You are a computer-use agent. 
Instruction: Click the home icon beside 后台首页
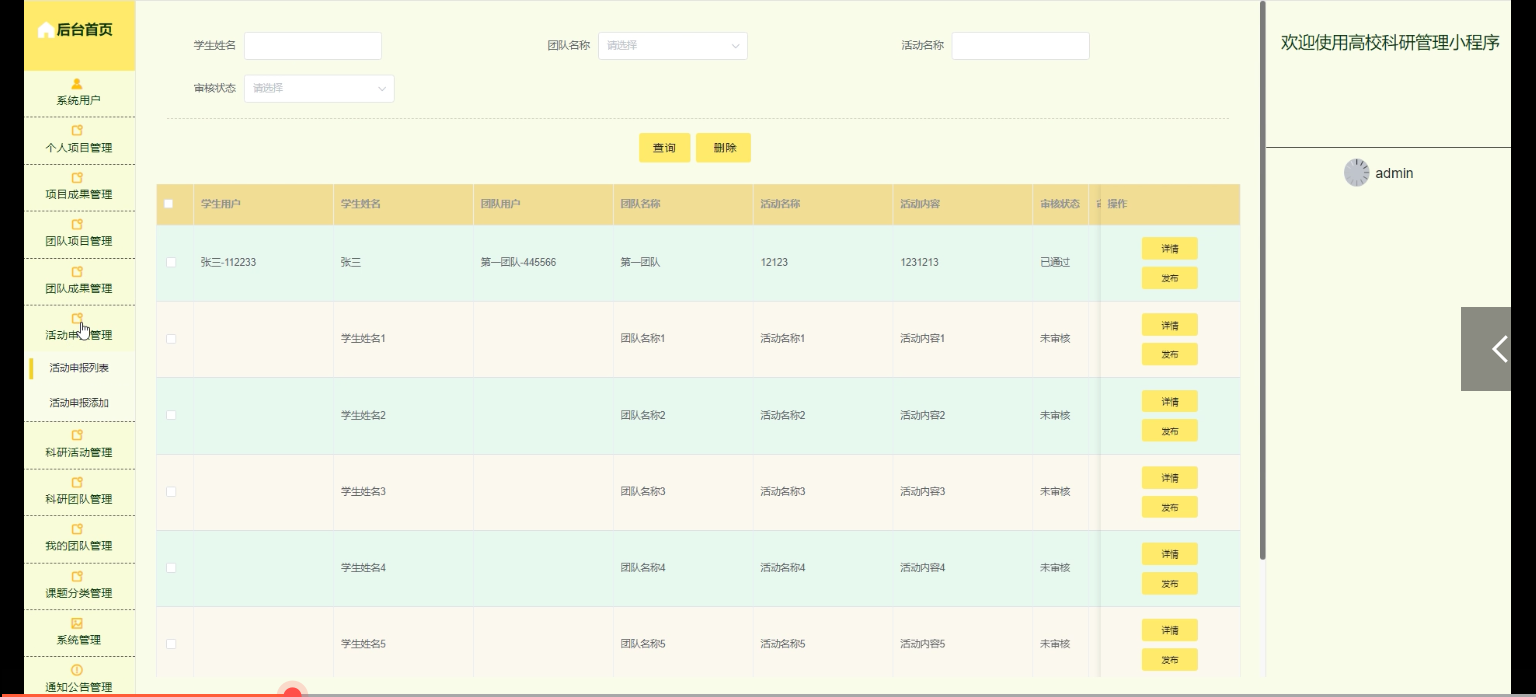pos(45,30)
